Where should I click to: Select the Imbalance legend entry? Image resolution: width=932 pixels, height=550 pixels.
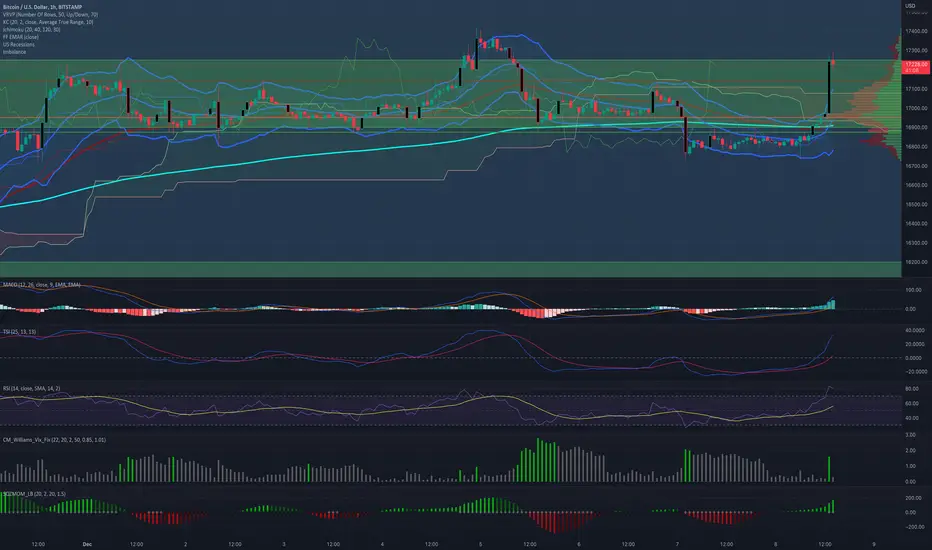14,52
